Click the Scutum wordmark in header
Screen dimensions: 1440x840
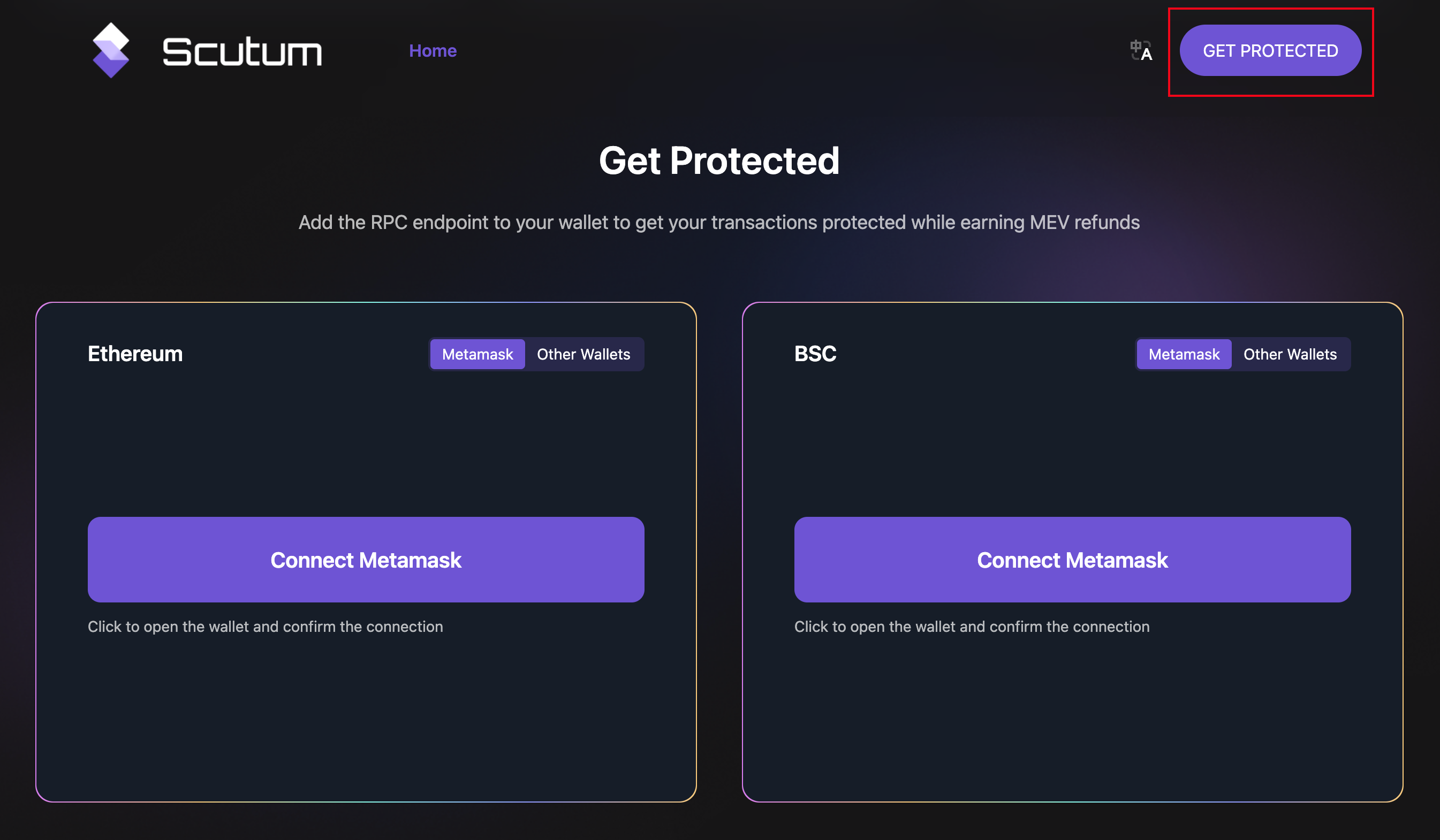pos(242,51)
